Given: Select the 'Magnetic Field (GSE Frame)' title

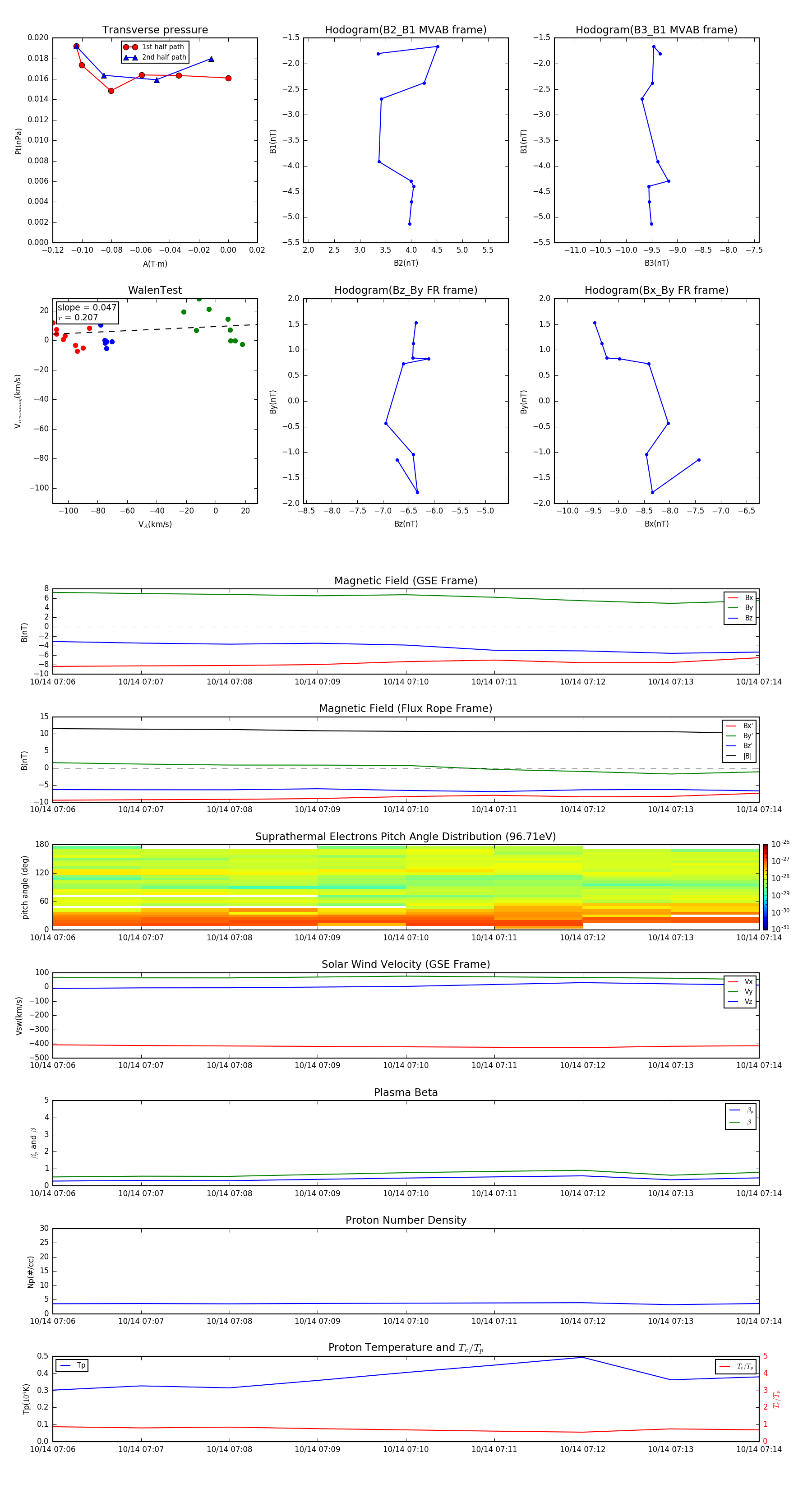Looking at the screenshot, I should [406, 580].
